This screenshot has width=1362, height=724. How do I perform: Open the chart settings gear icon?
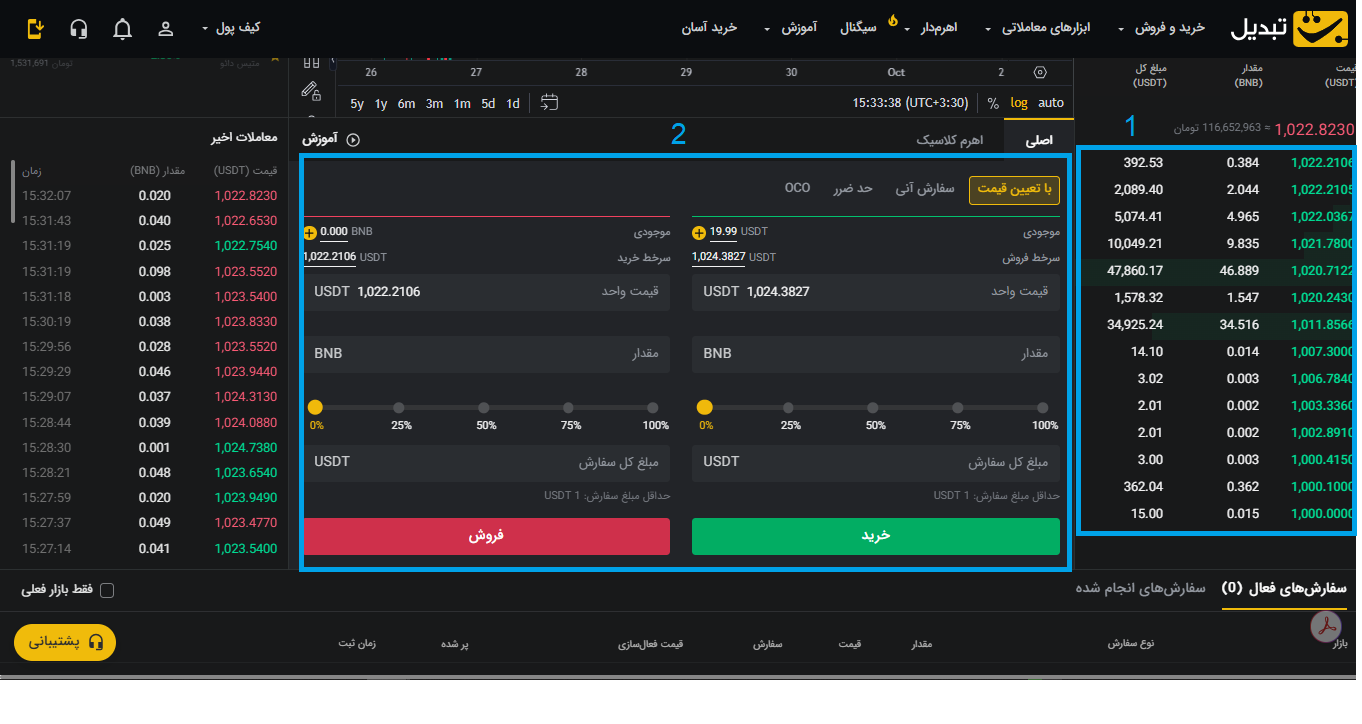[1039, 72]
